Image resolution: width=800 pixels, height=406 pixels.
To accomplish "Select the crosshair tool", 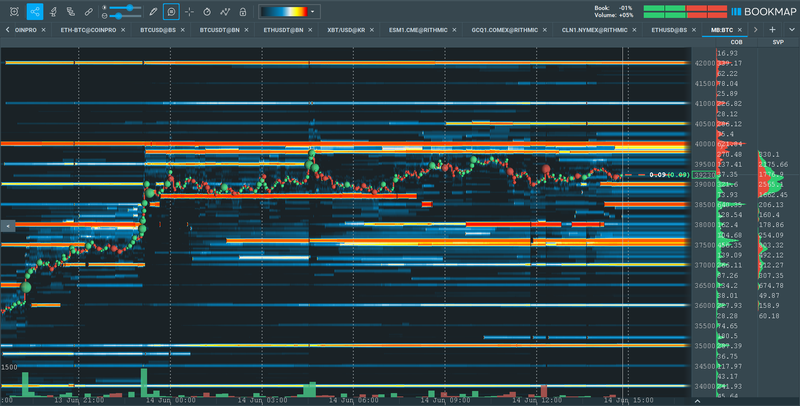I will point(189,11).
